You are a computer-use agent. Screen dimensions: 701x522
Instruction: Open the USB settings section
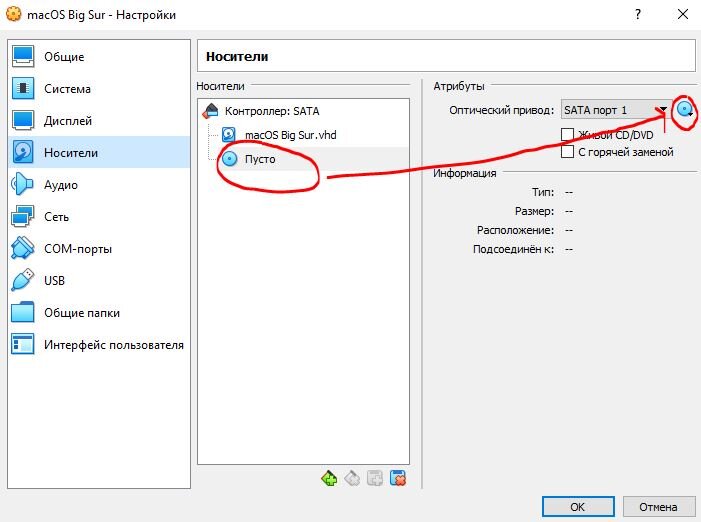coord(99,281)
